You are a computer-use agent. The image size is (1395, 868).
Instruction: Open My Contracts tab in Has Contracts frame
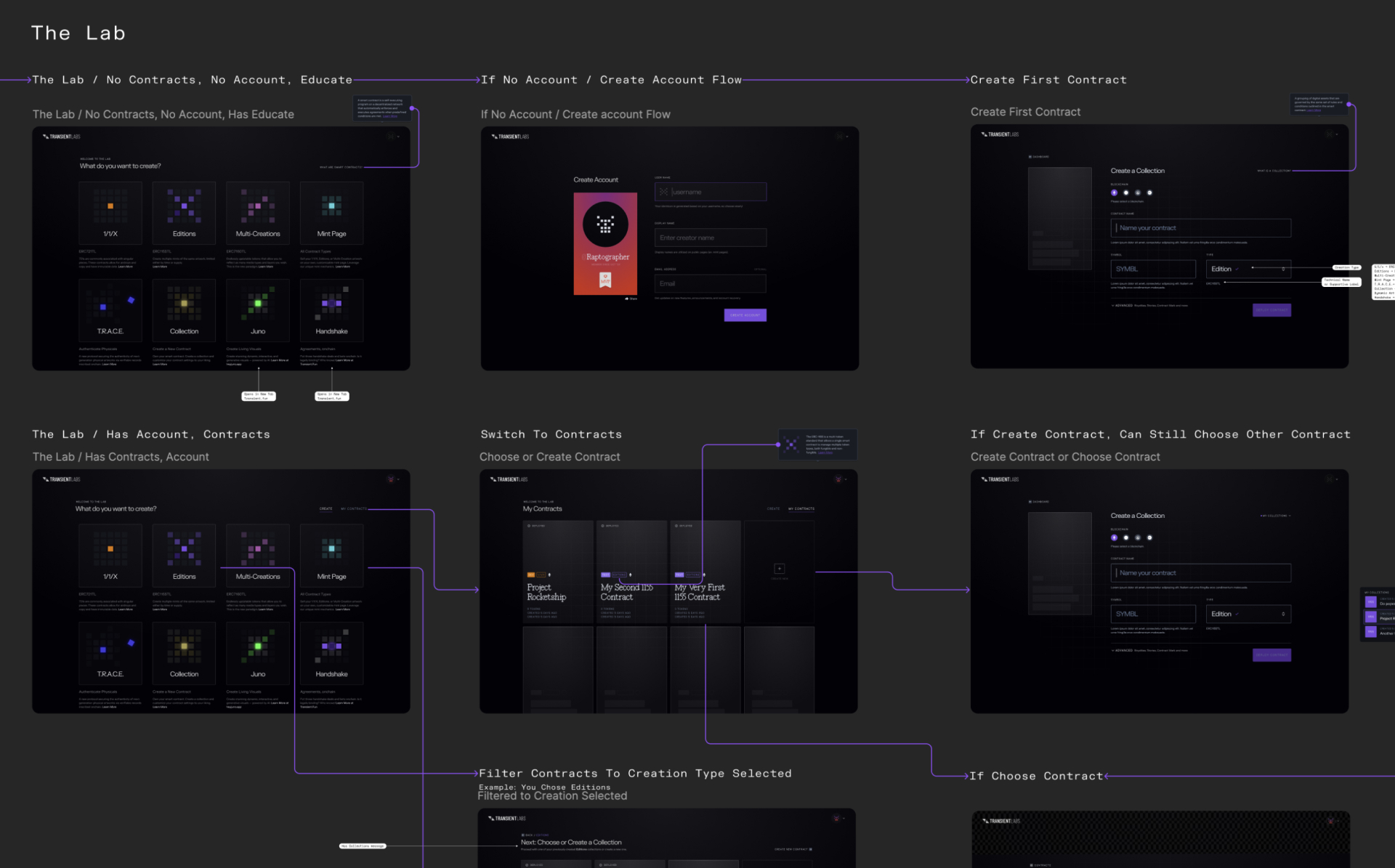click(x=355, y=508)
